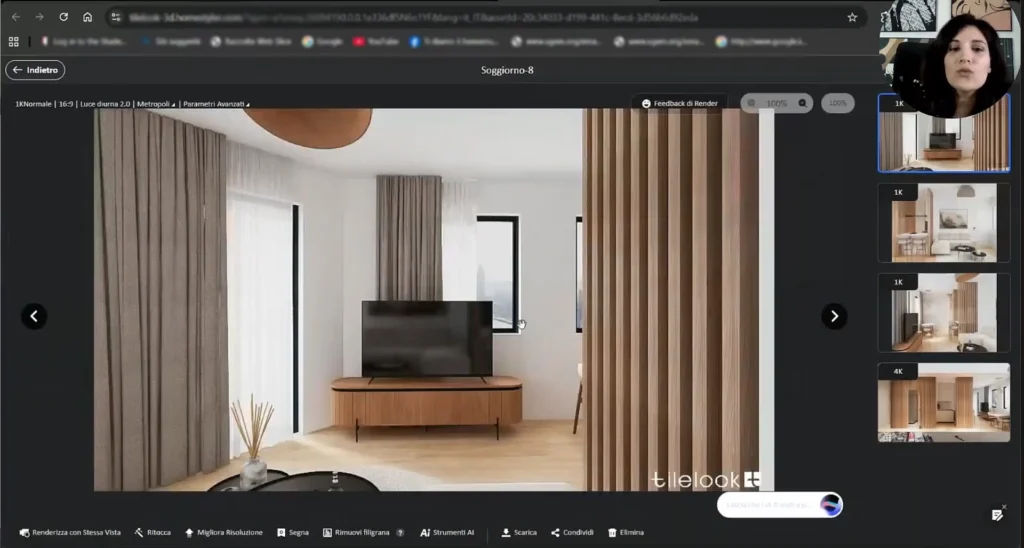Go back with browser back arrow
1024x548 pixels.
pos(16,17)
